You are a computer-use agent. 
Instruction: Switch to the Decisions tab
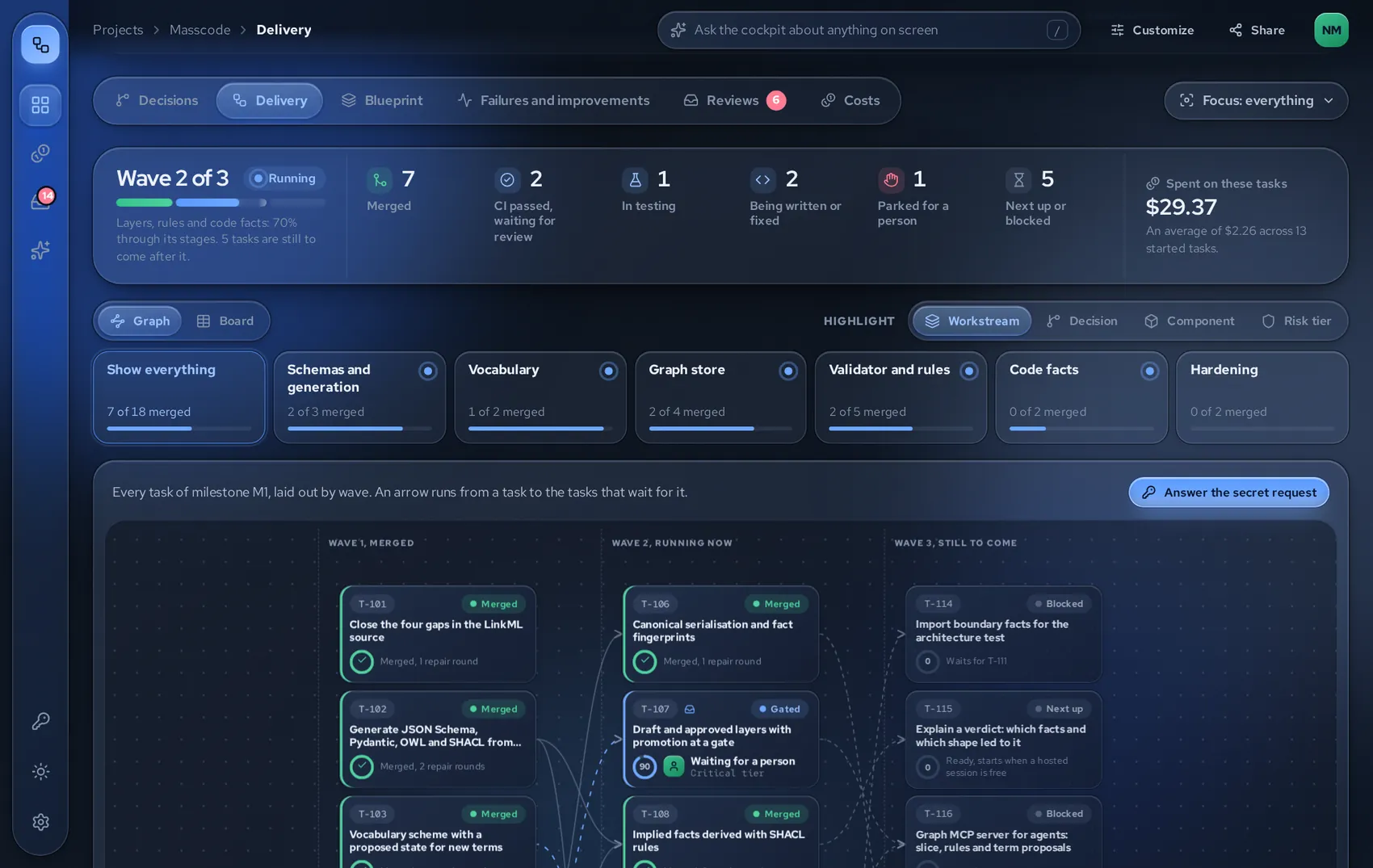[x=157, y=100]
